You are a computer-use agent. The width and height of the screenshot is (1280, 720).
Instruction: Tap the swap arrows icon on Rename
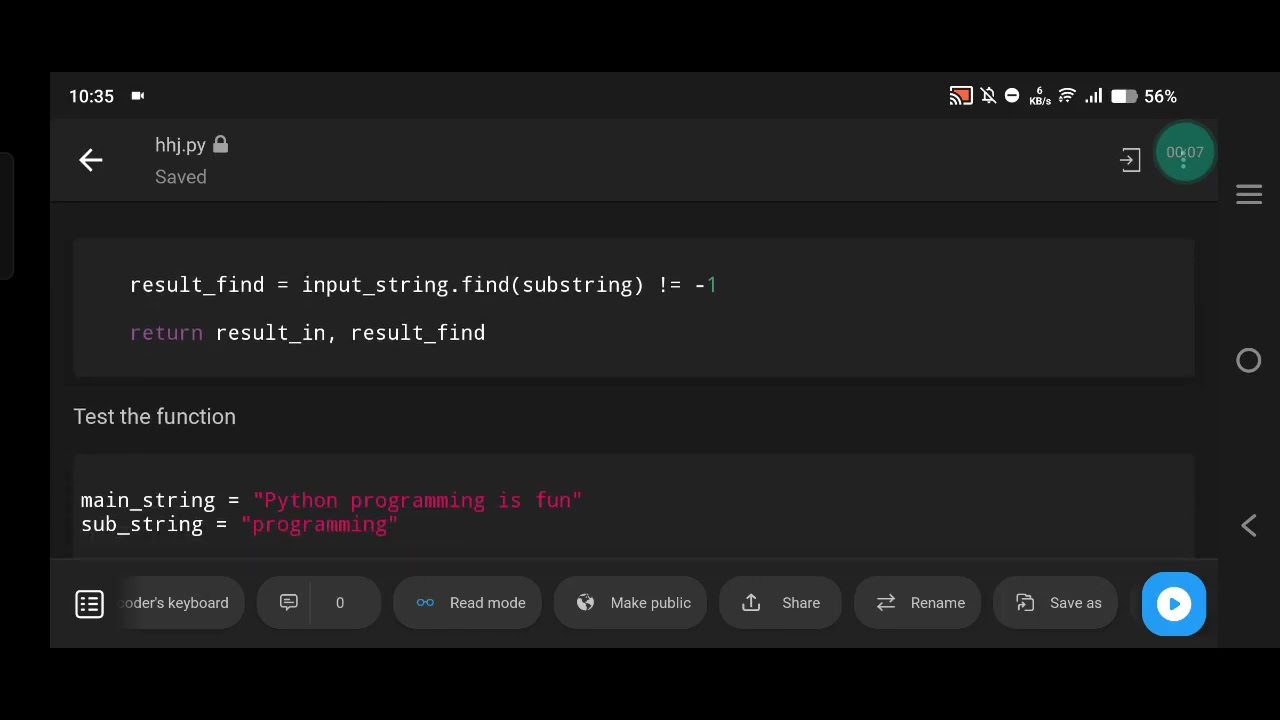(886, 602)
